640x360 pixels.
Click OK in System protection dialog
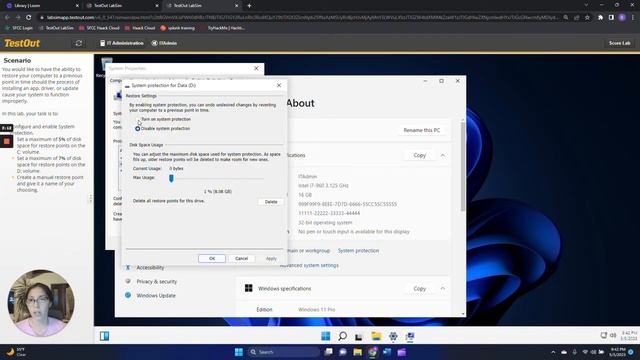(212, 258)
